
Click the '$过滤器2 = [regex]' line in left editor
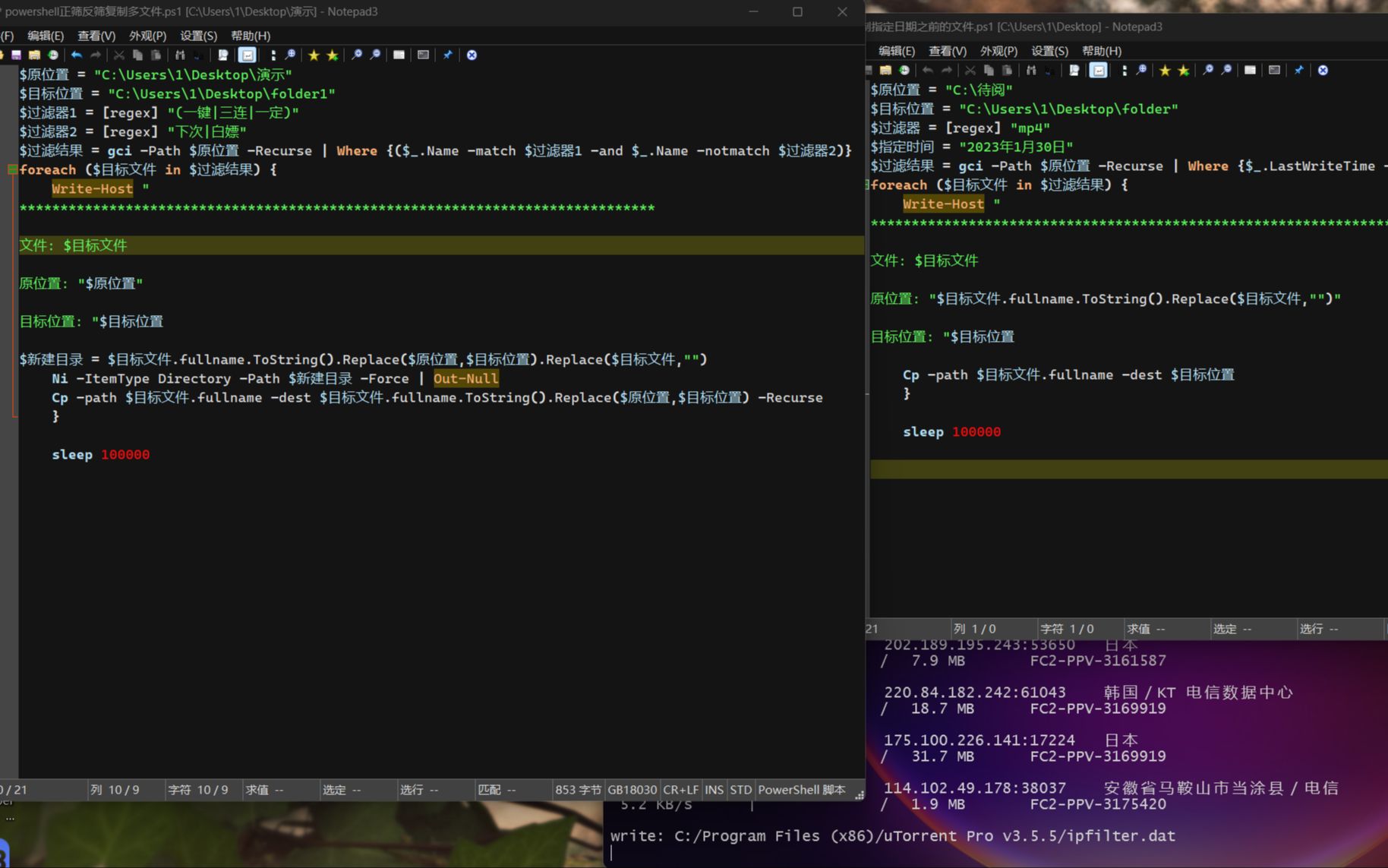point(133,131)
